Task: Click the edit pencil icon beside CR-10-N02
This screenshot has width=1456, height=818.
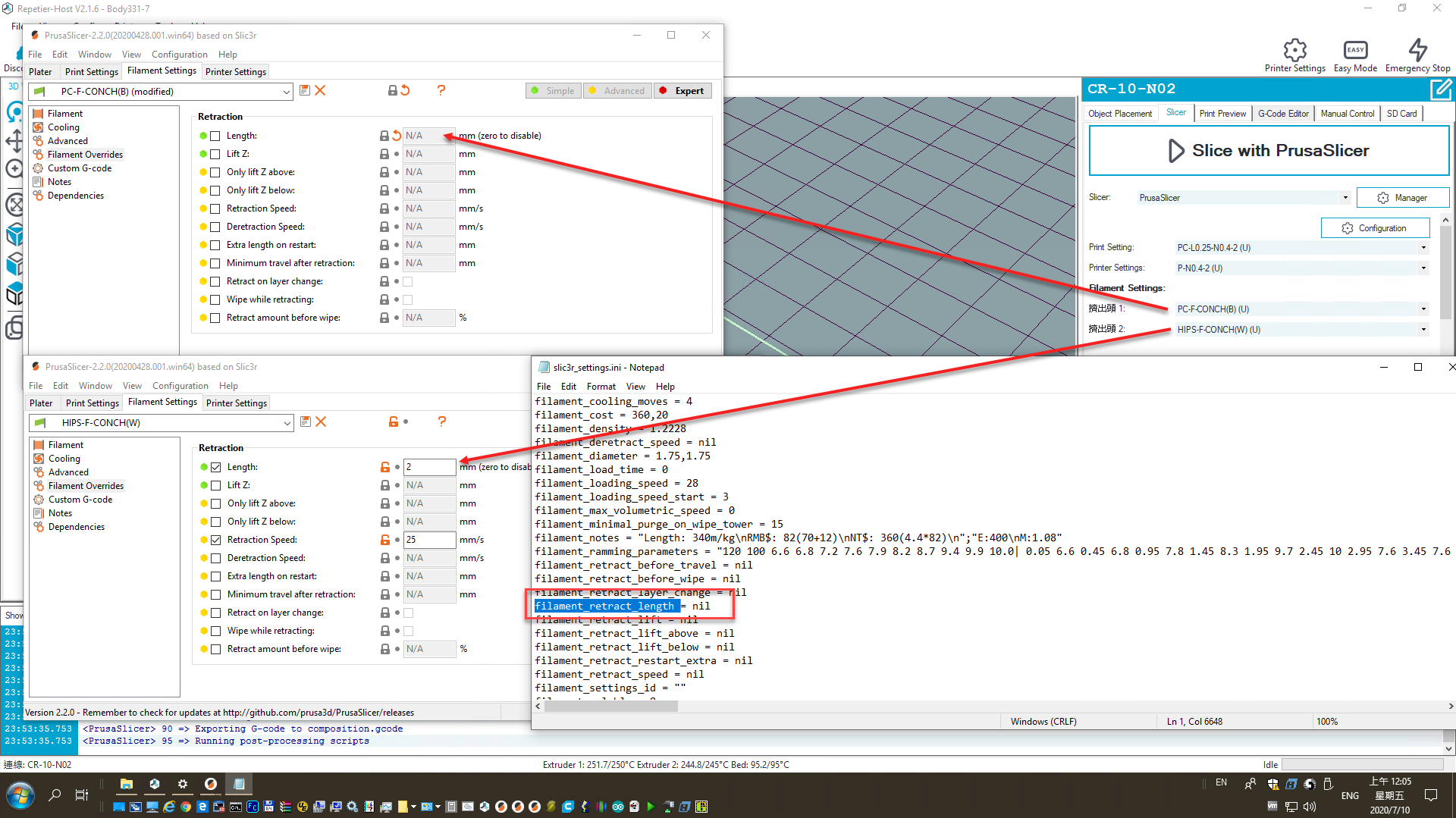Action: click(1442, 89)
